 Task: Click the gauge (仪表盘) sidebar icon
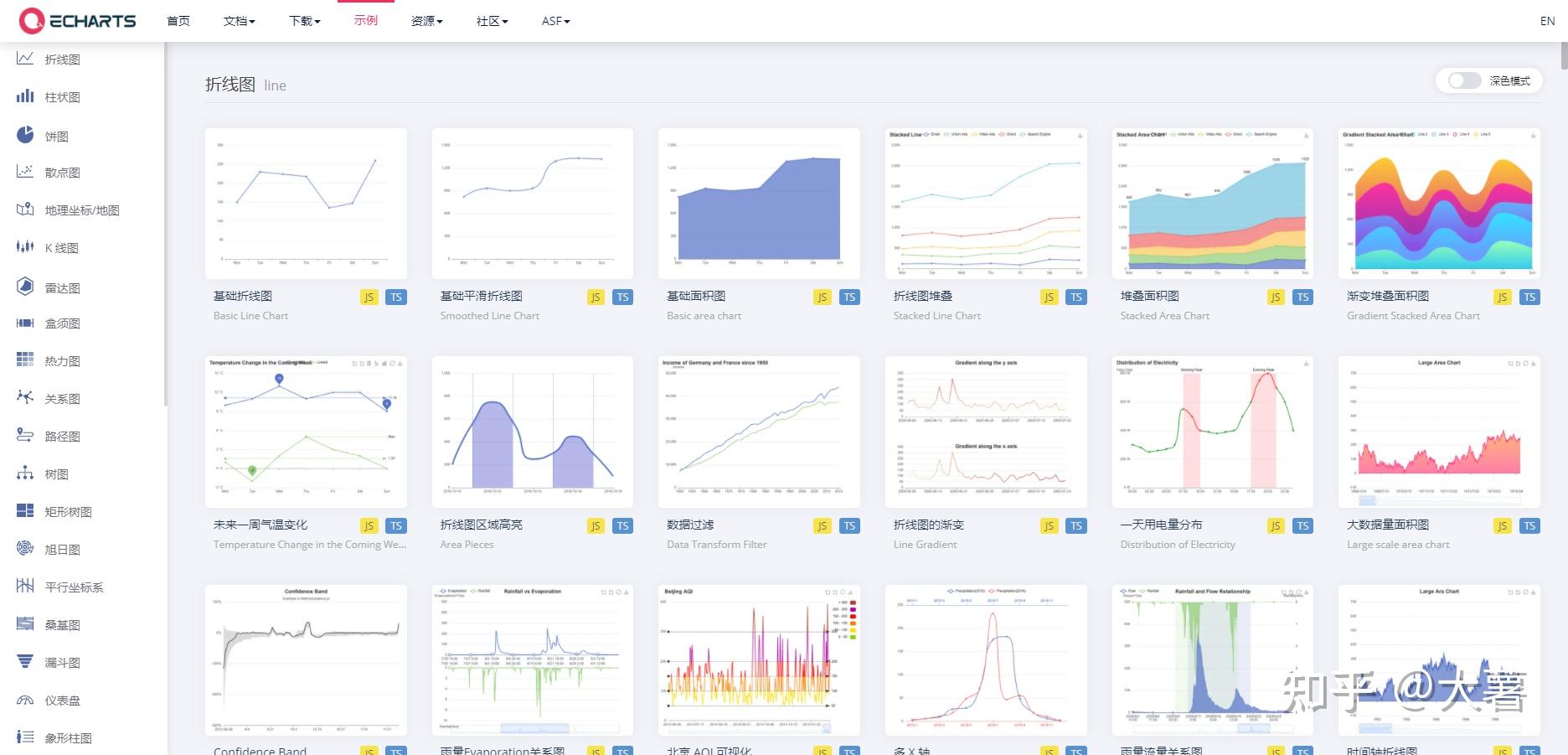pos(25,700)
